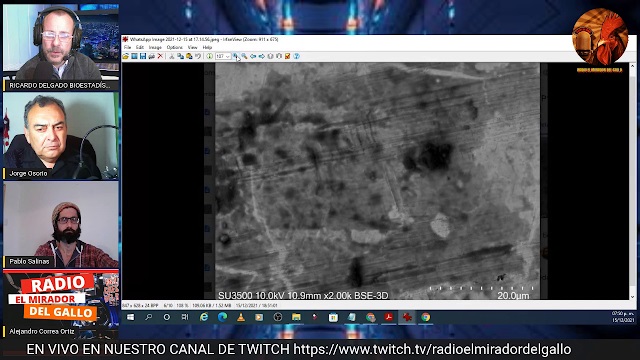Open Adobe Acrobat Reader from the taskbar

tap(389, 317)
